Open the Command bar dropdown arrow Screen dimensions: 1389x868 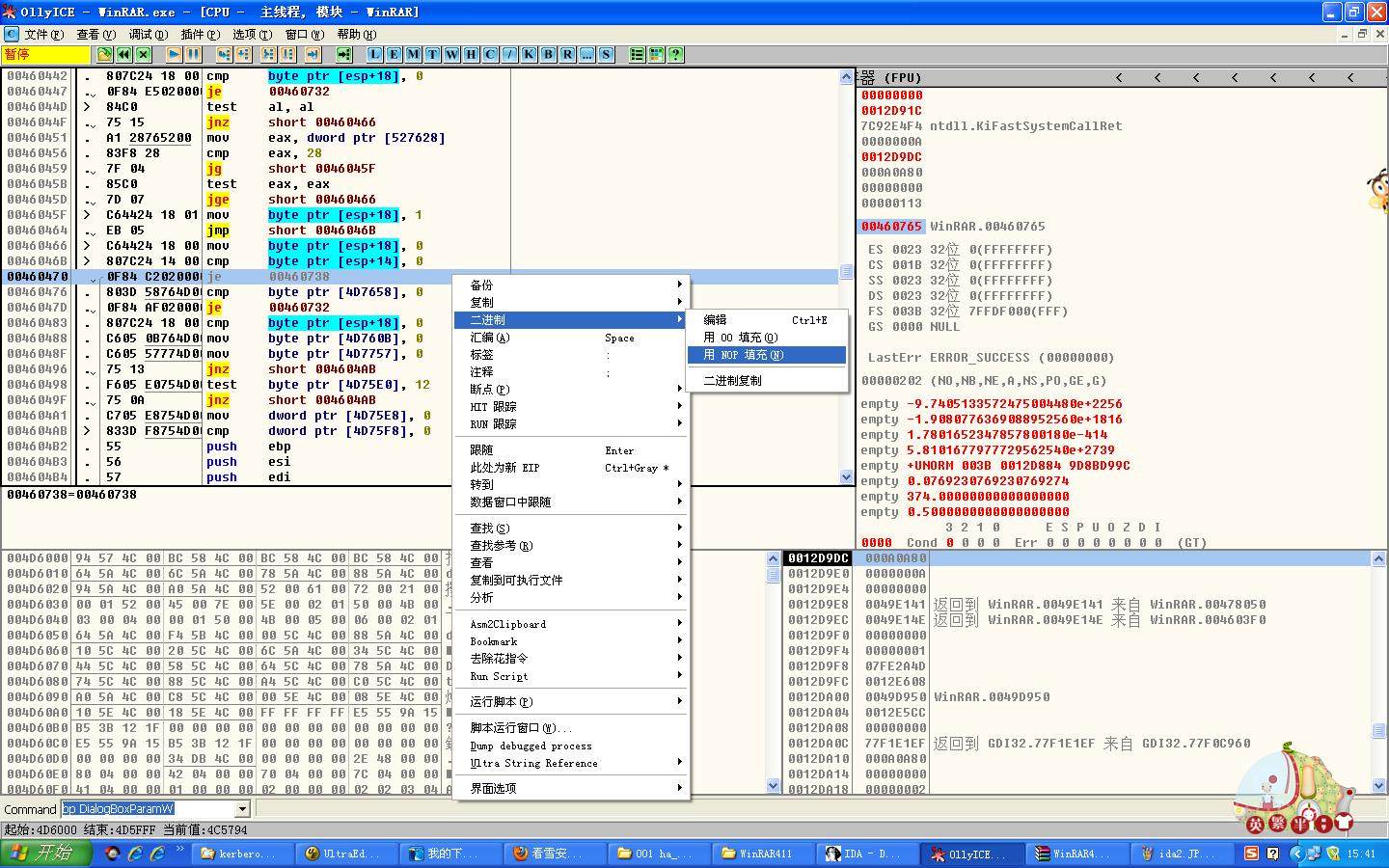(x=242, y=809)
